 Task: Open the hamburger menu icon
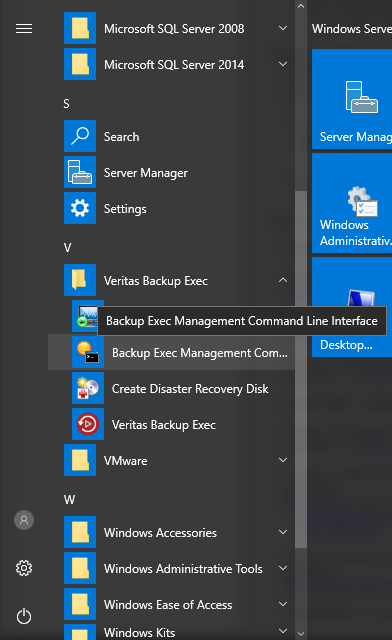tap(24, 29)
